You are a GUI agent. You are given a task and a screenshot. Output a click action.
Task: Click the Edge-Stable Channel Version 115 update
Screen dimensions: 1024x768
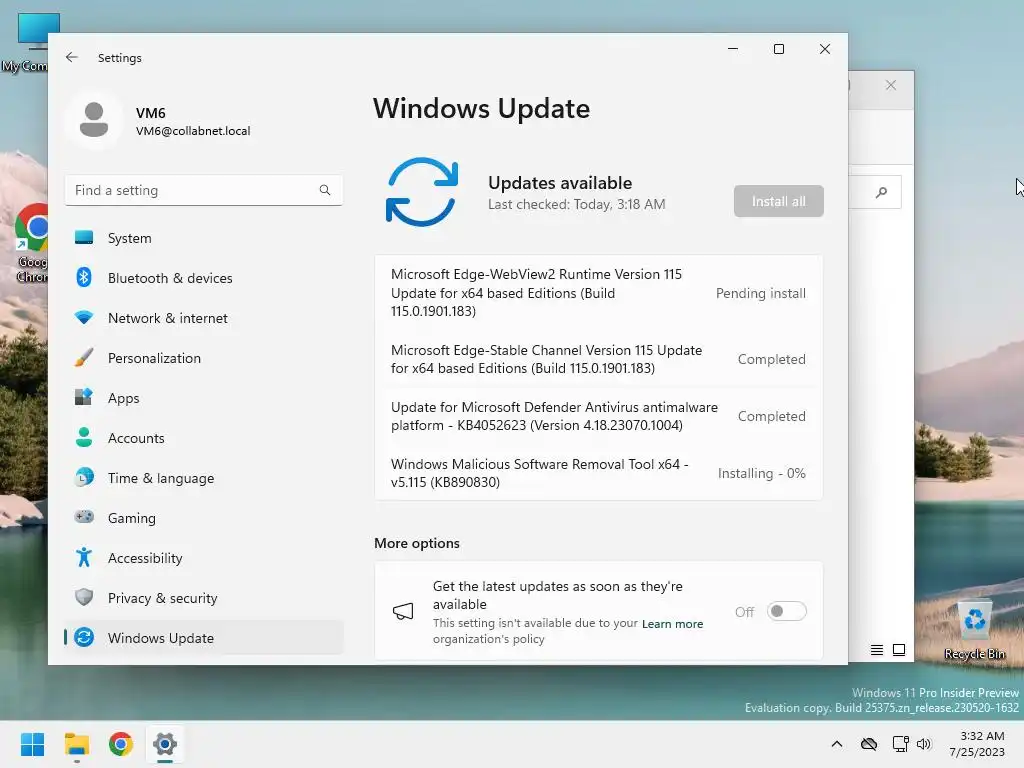(598, 359)
